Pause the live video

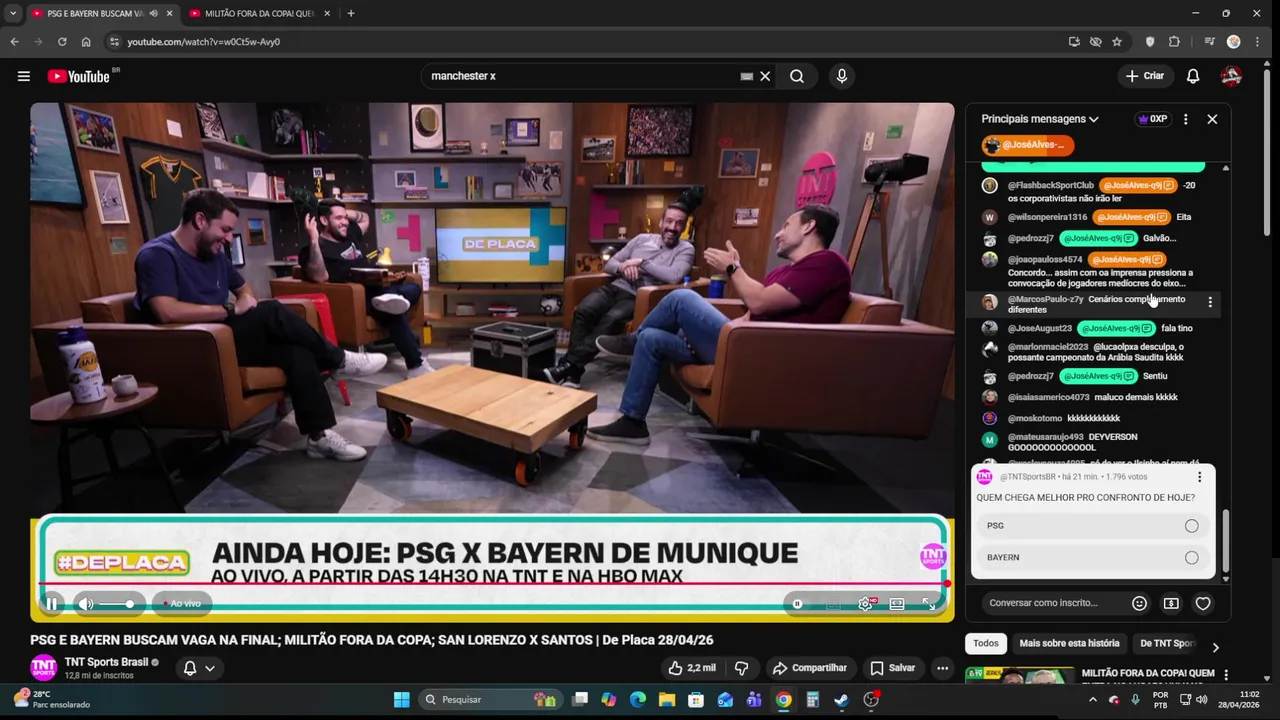tap(51, 603)
